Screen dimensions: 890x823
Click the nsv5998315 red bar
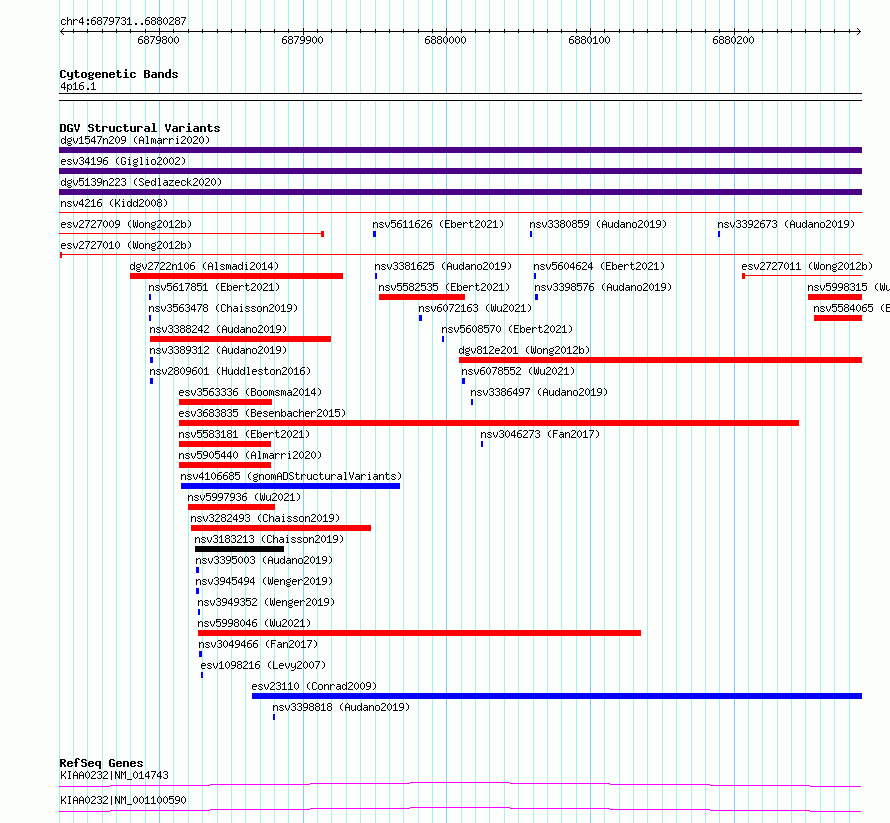tap(835, 297)
